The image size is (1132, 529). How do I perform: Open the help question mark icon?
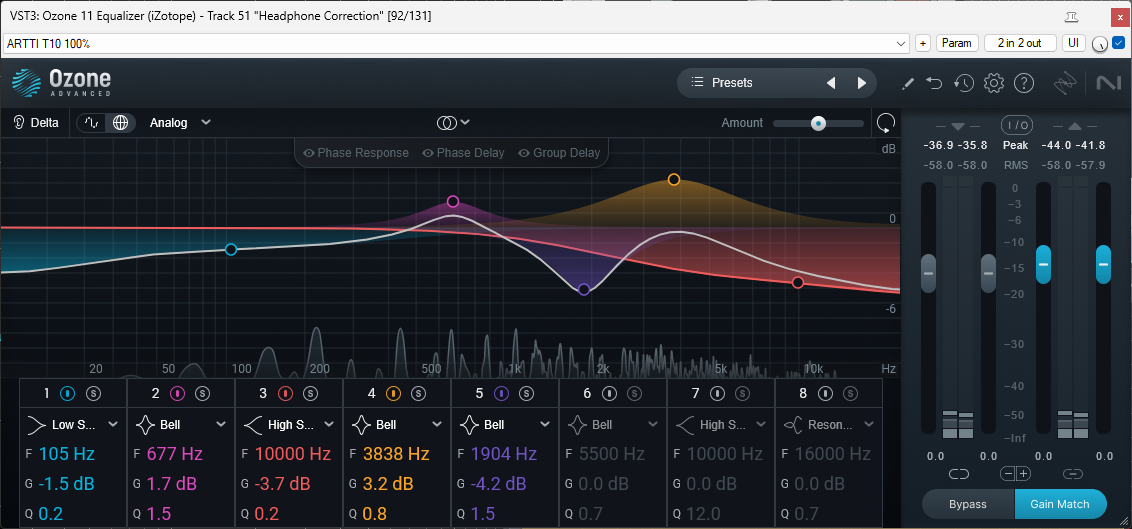click(x=1024, y=84)
